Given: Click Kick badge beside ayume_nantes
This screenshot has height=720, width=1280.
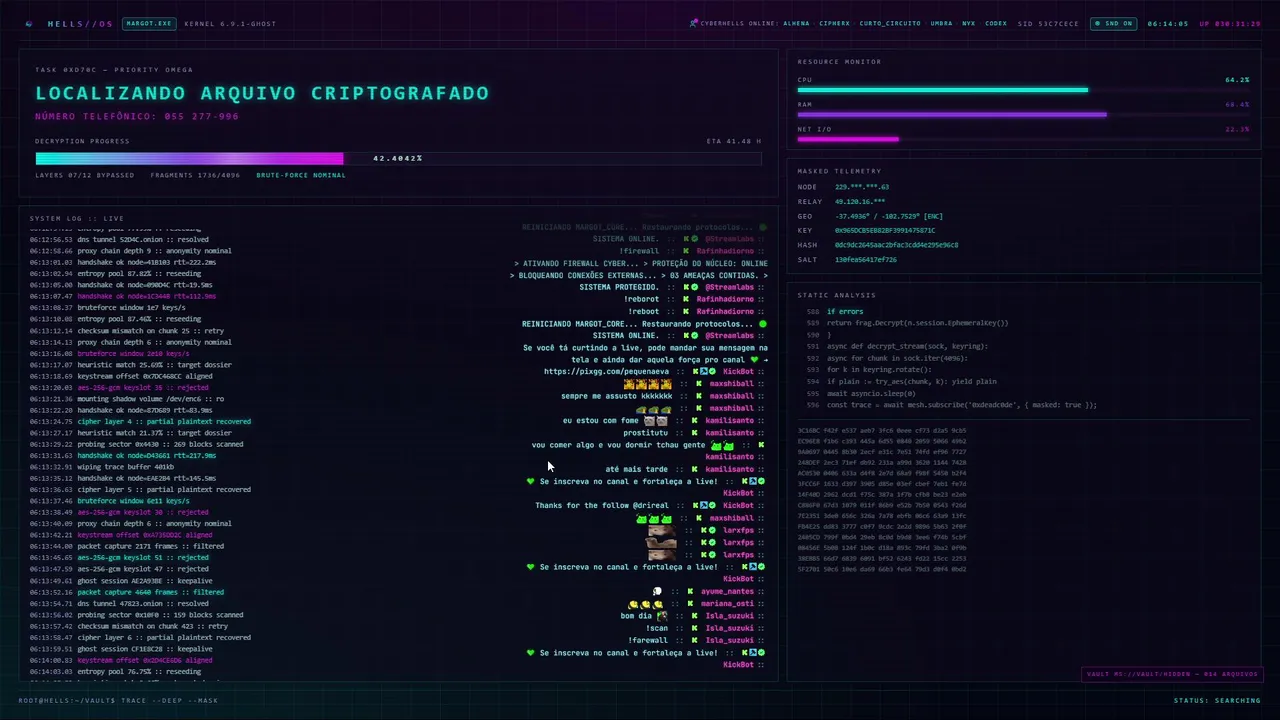Looking at the screenshot, I should (690, 591).
